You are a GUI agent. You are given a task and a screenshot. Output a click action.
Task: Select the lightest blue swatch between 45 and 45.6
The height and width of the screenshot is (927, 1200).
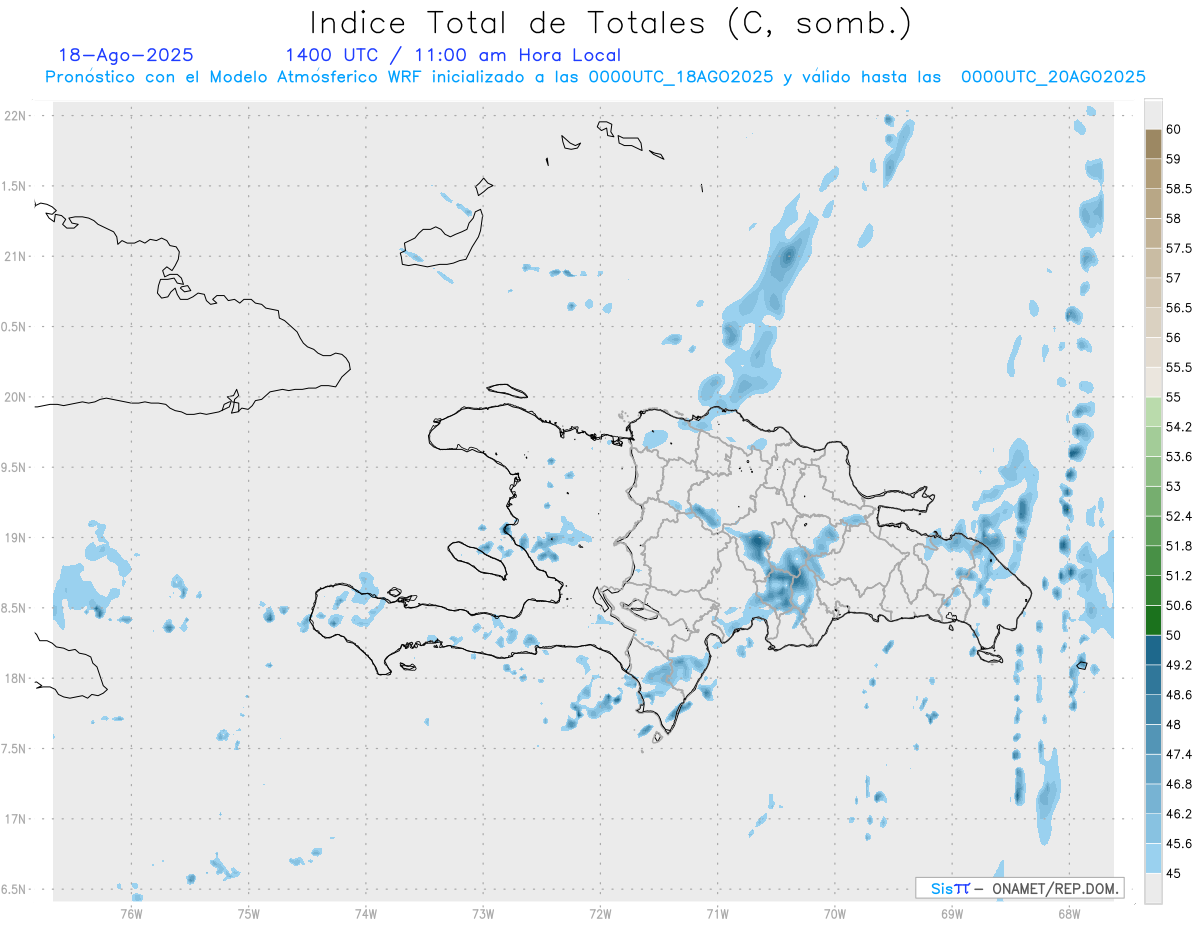coord(1153,858)
